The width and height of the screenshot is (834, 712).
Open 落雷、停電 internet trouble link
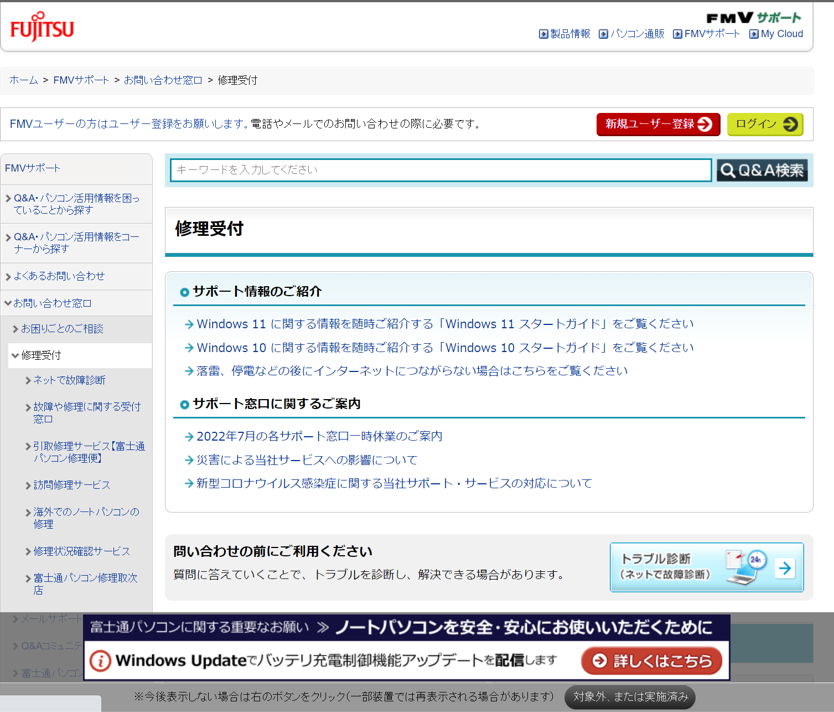click(412, 371)
